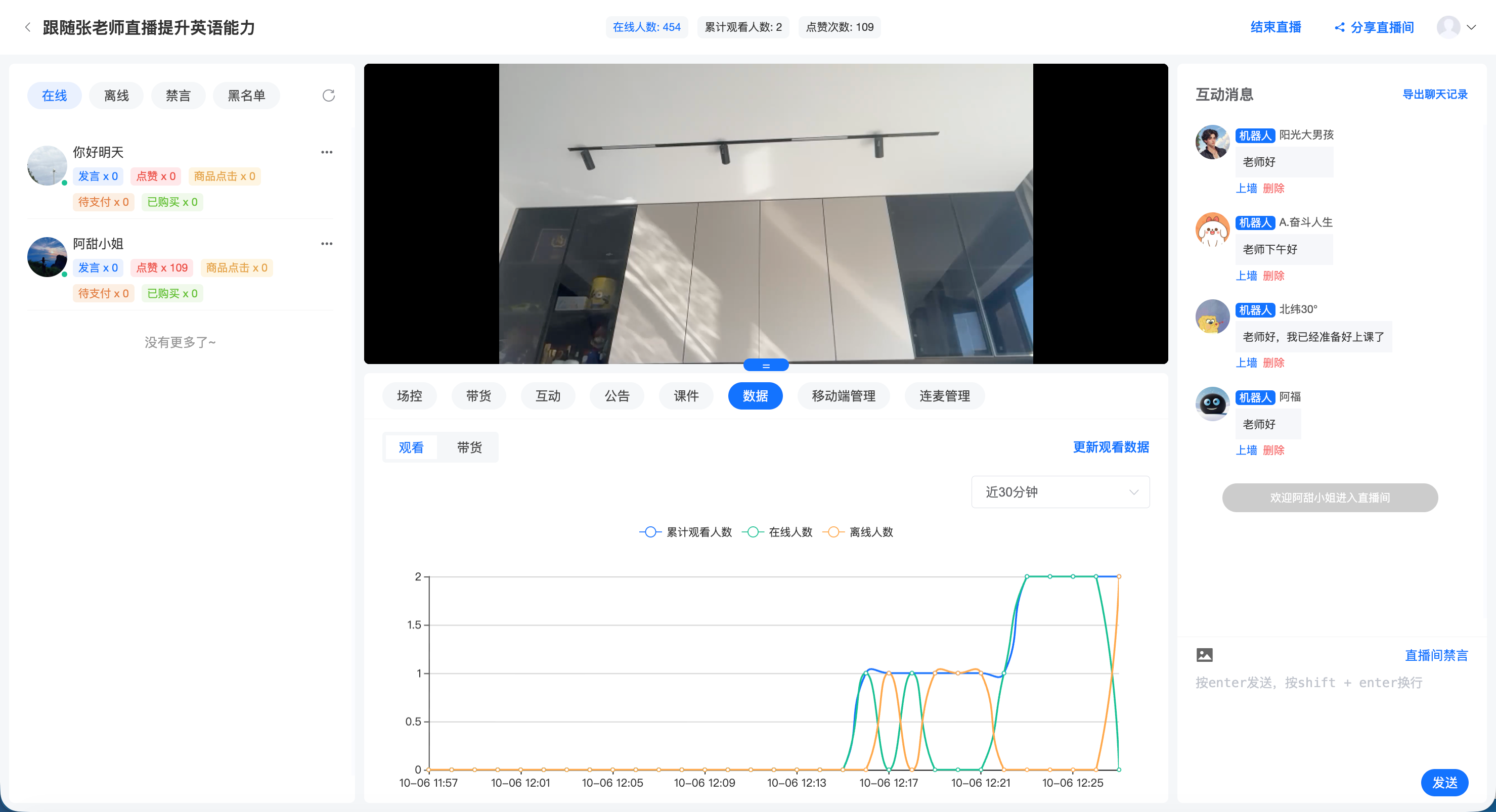Select the 观看 data sub-tab

[x=411, y=447]
